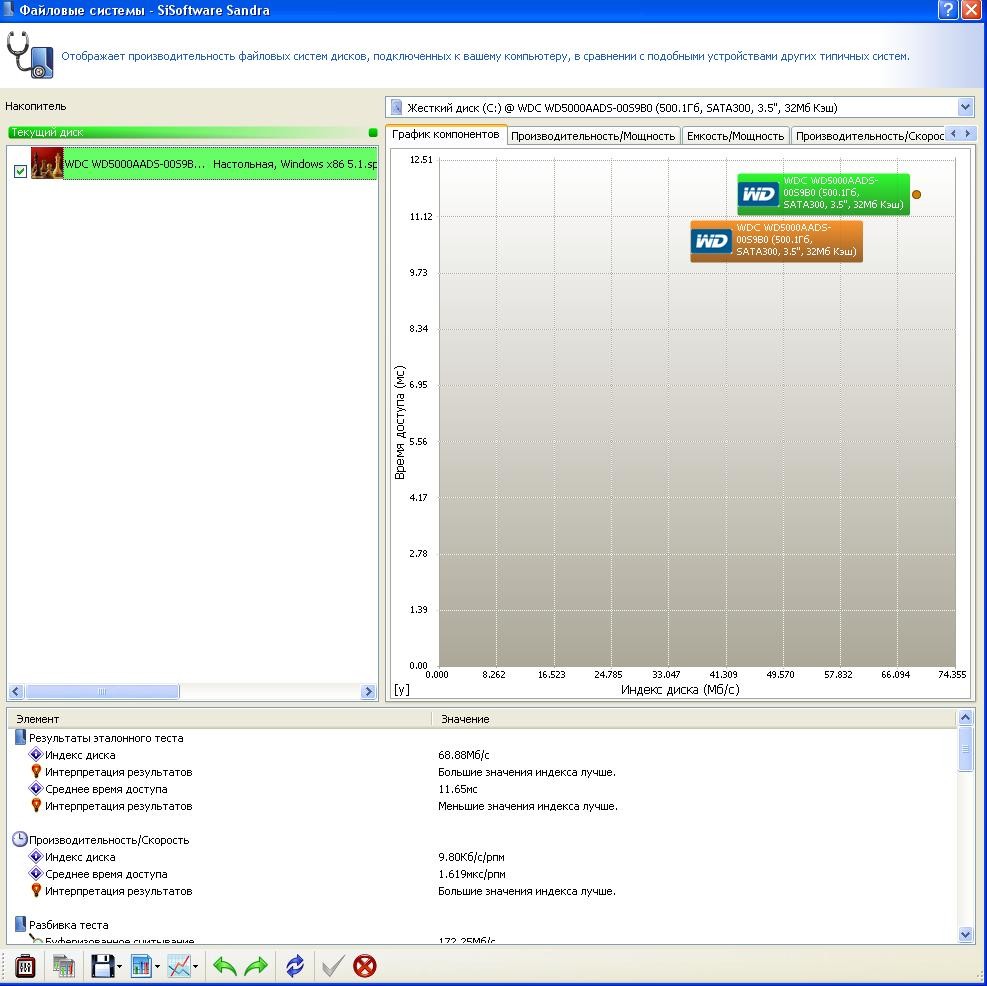Click the lightbulb tip icon above Среднее время доступа 11.65мс
The width and height of the screenshot is (987, 986).
point(36,771)
